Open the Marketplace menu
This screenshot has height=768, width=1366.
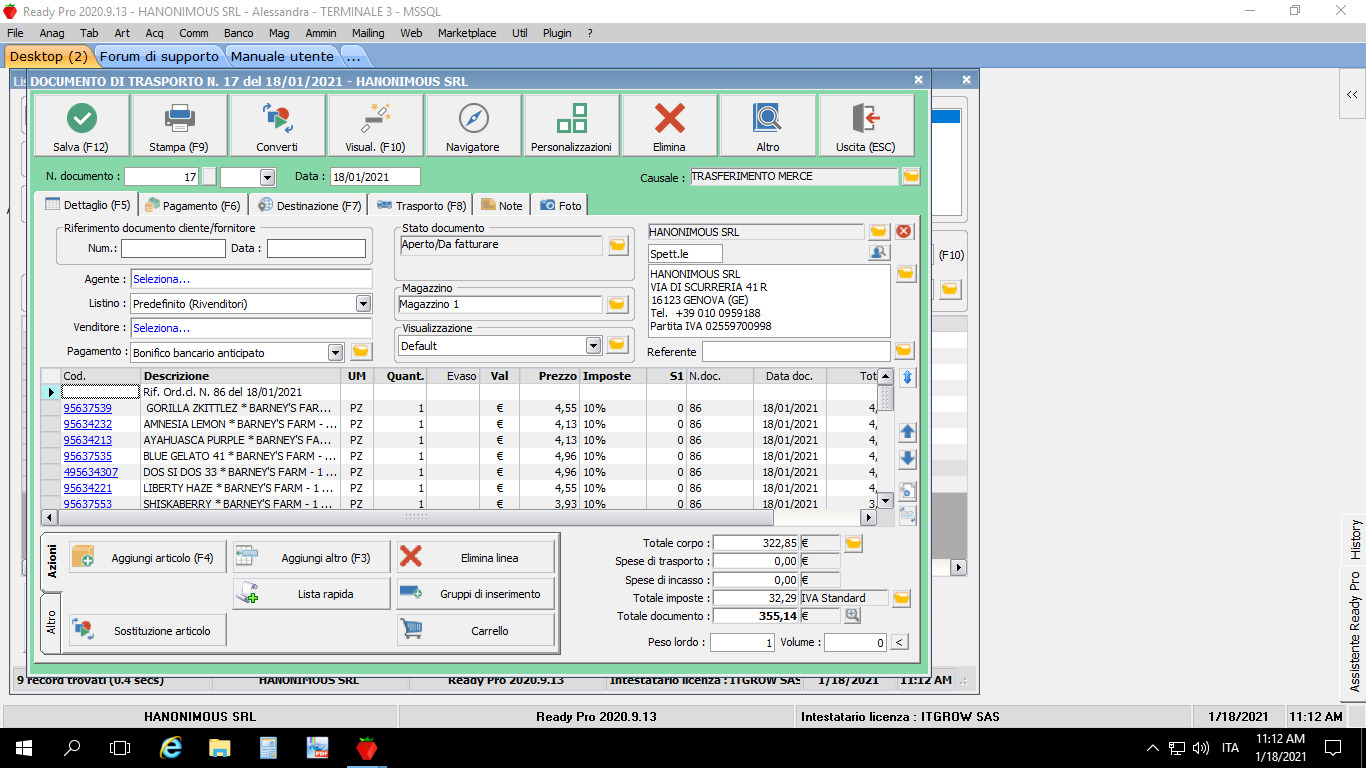pos(467,33)
